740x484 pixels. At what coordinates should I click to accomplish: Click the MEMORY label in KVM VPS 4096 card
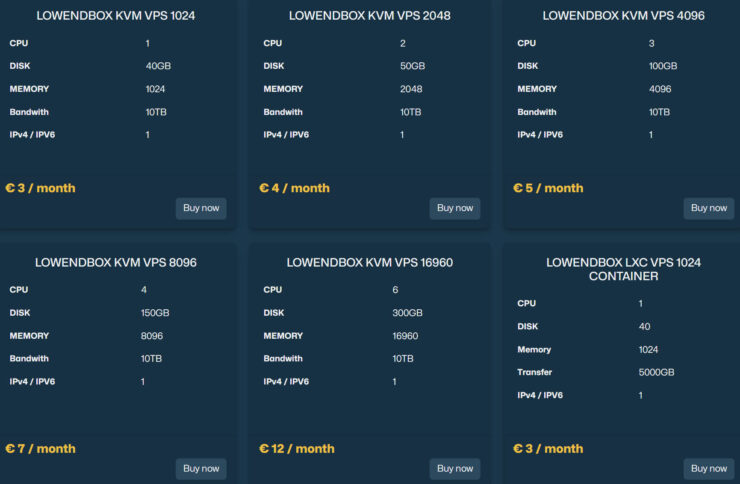click(537, 89)
